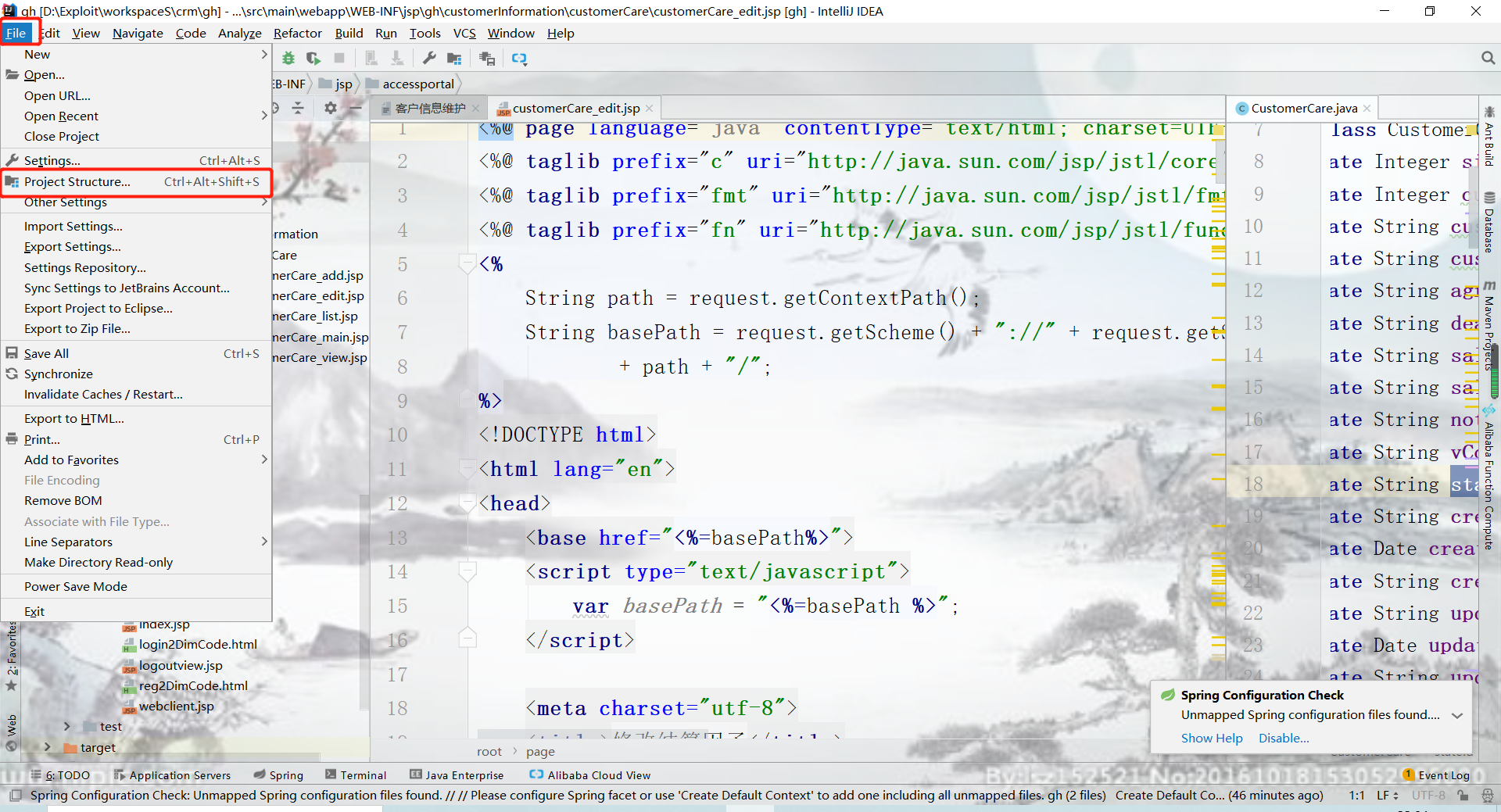Expand the New submenu in the File menu
Image resolution: width=1501 pixels, height=812 pixels.
click(x=136, y=55)
